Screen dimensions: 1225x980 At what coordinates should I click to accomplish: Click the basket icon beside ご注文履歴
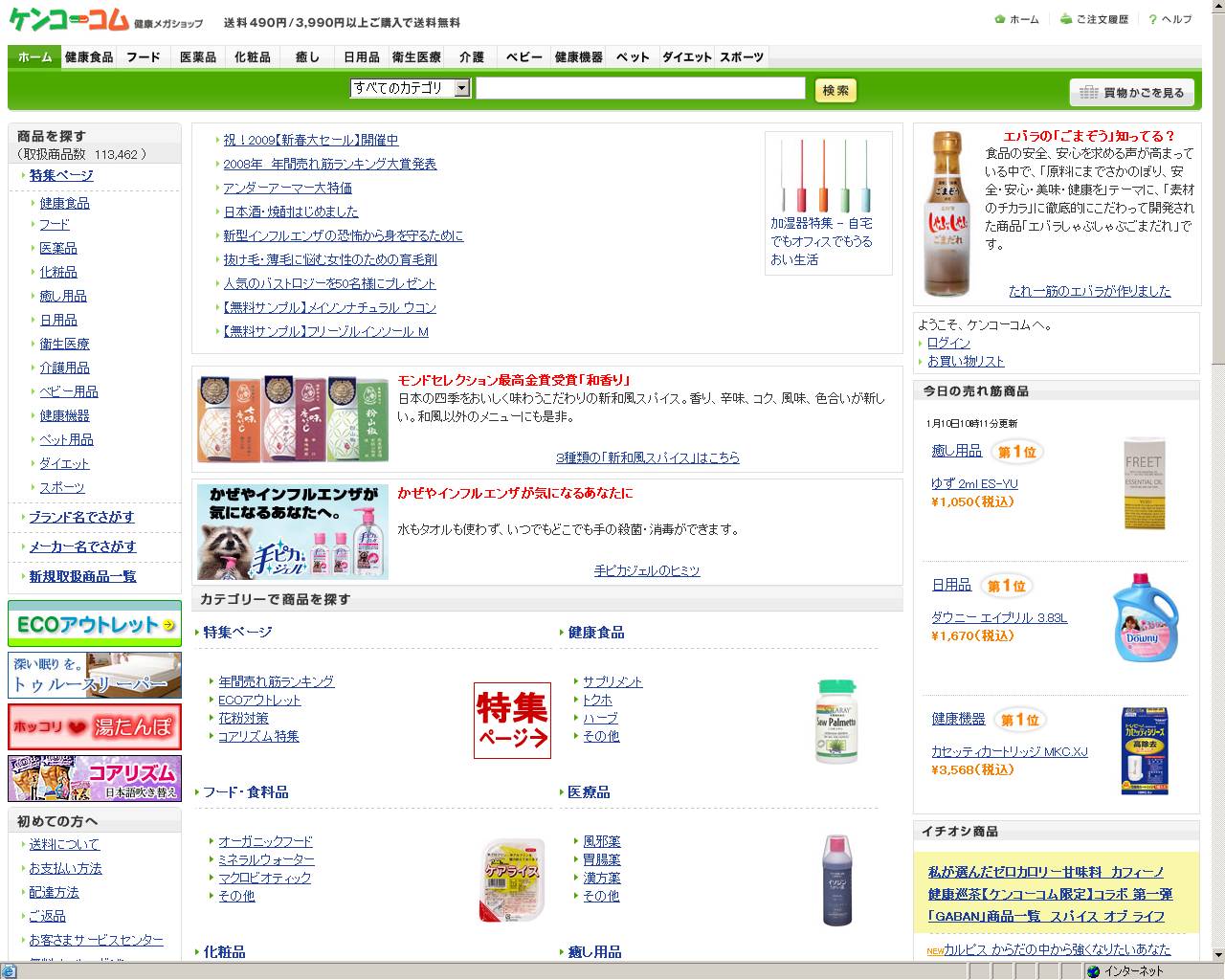click(x=1065, y=19)
